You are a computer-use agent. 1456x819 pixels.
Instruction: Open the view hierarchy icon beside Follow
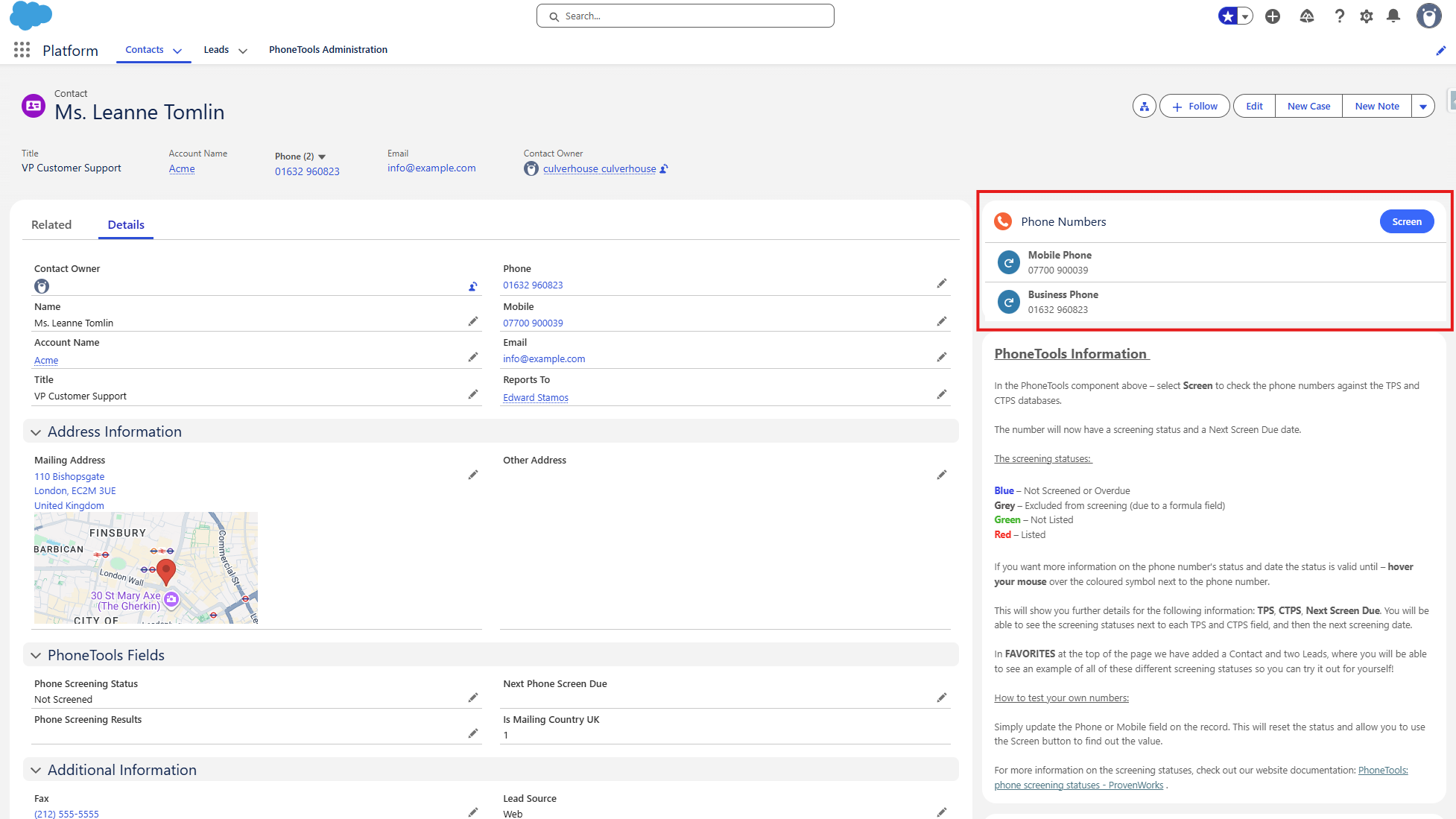1144,106
